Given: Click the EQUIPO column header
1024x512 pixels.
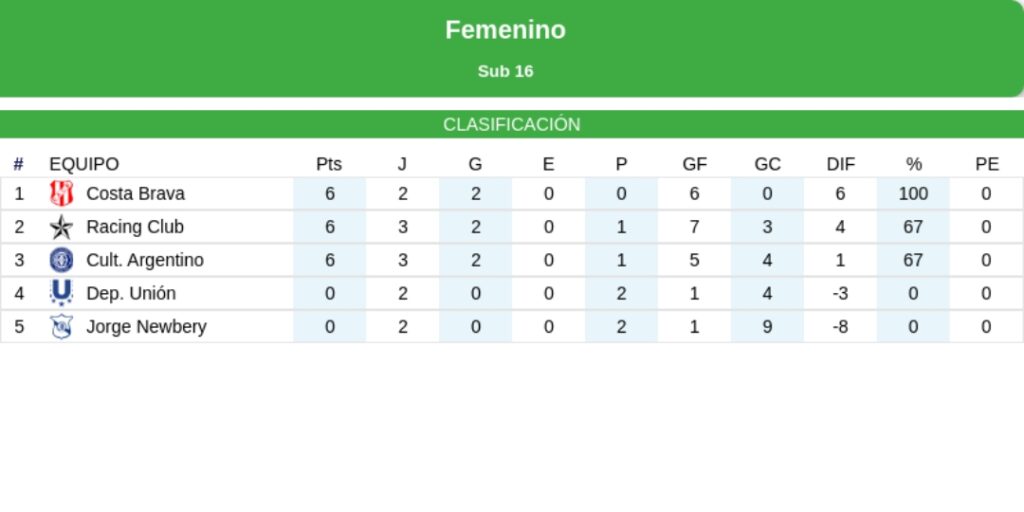Looking at the screenshot, I should [84, 164].
